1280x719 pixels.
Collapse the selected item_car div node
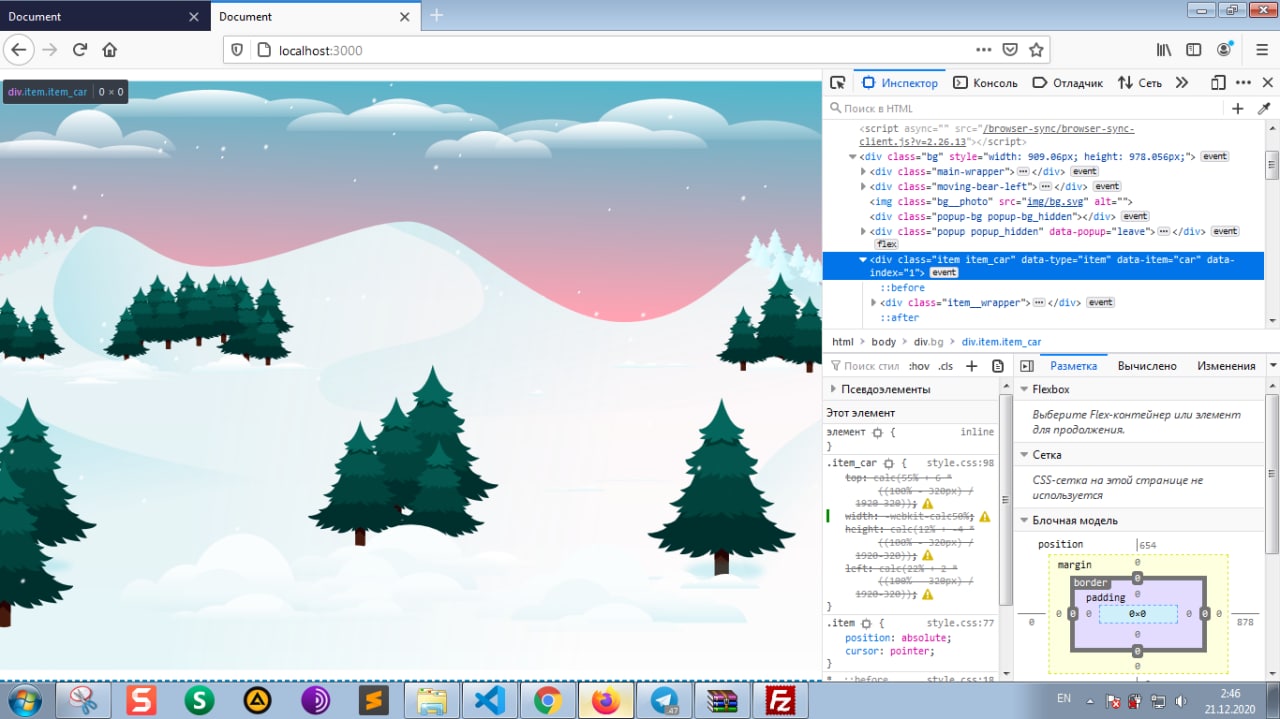click(x=863, y=260)
